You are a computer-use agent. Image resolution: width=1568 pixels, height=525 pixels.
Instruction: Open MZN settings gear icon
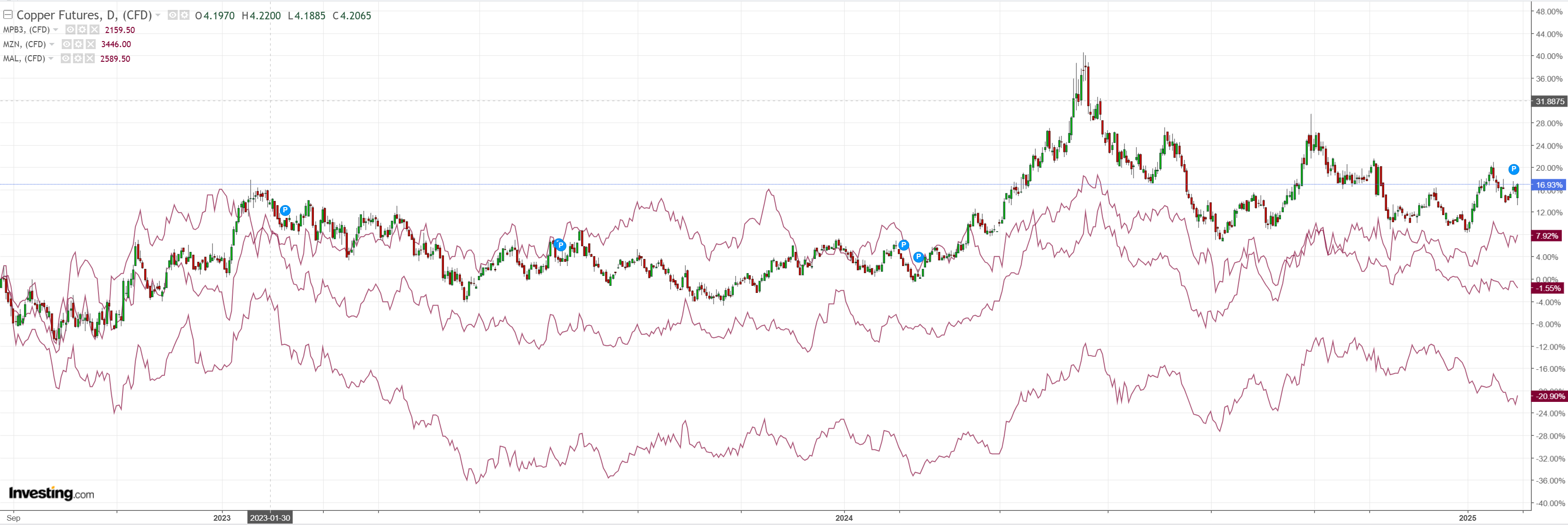pos(78,44)
